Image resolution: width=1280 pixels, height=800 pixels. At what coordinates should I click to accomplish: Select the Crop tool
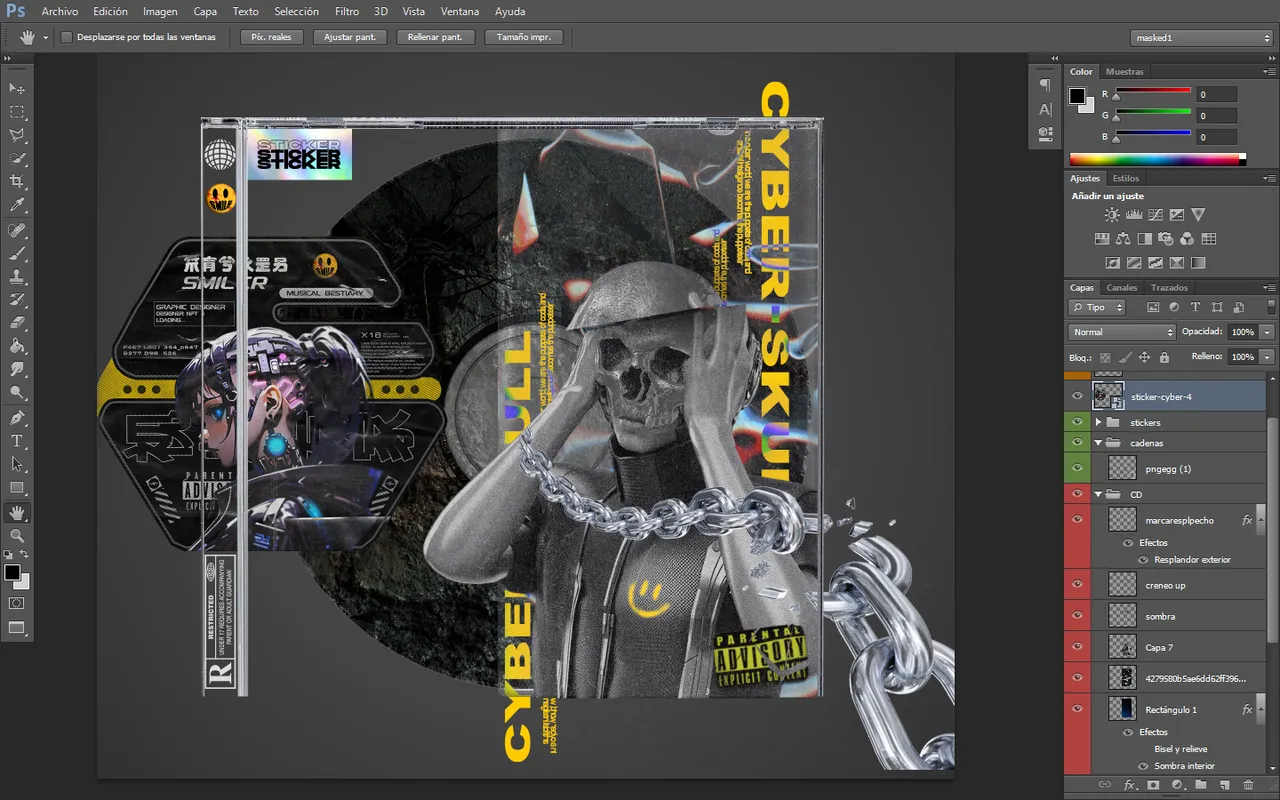[17, 181]
